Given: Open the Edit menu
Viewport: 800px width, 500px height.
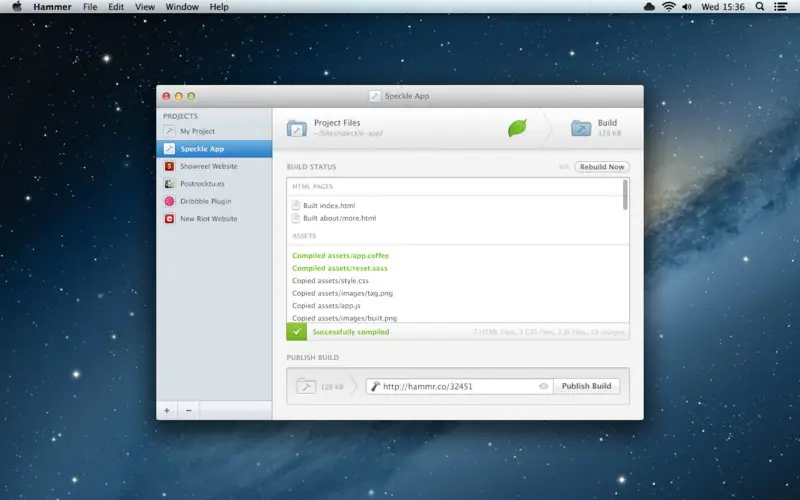Looking at the screenshot, I should click(116, 7).
